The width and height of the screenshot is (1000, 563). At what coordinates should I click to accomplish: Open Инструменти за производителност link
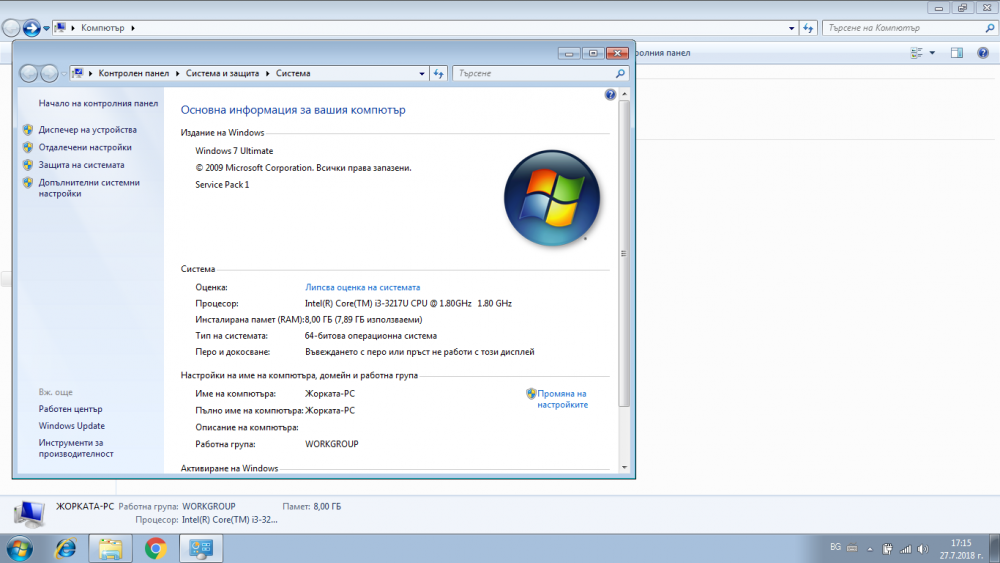tap(76, 448)
